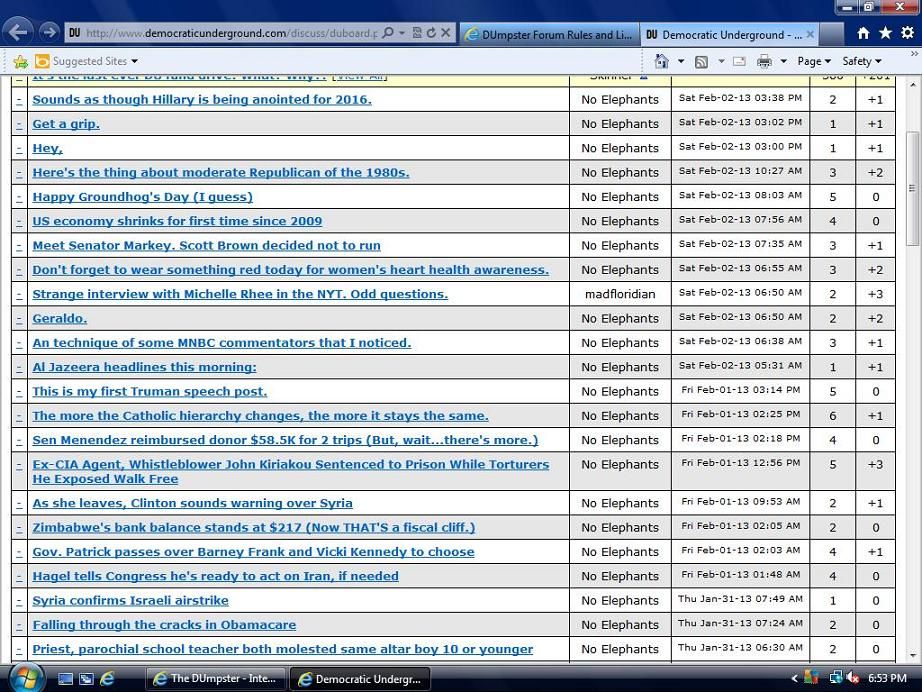922x692 pixels.
Task: Collapse the 'Syria confirms Israeli airstrike' row
Action: (x=19, y=601)
